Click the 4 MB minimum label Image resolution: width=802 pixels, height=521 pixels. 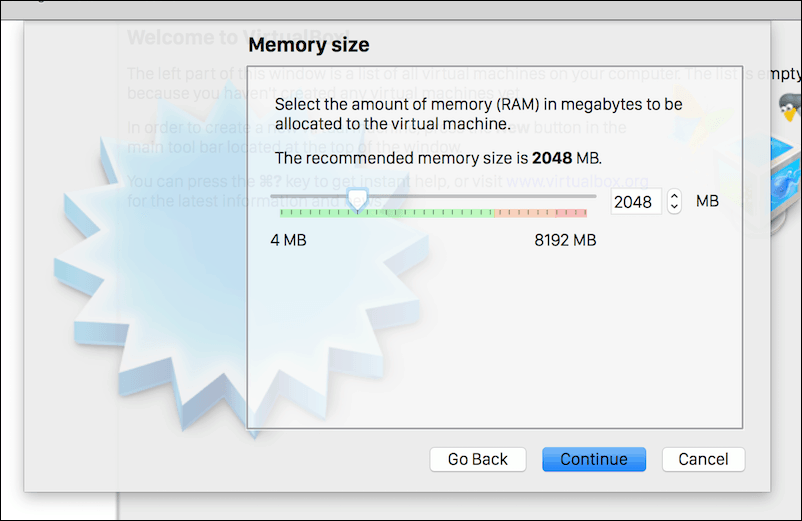288,240
